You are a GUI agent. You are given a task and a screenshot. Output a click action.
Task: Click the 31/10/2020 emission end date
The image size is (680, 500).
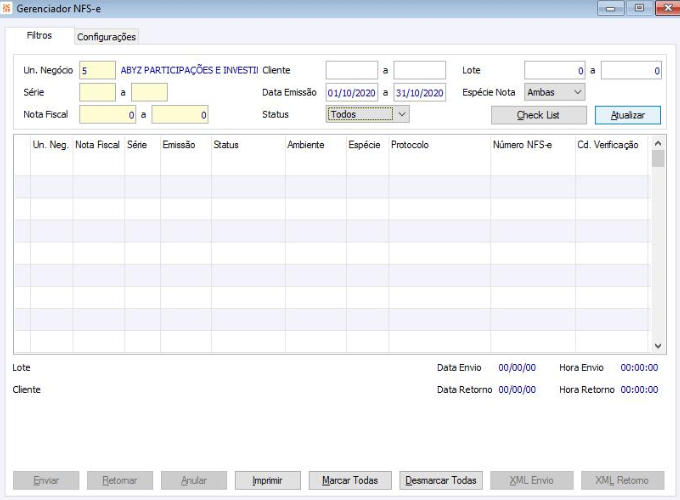coord(419,92)
